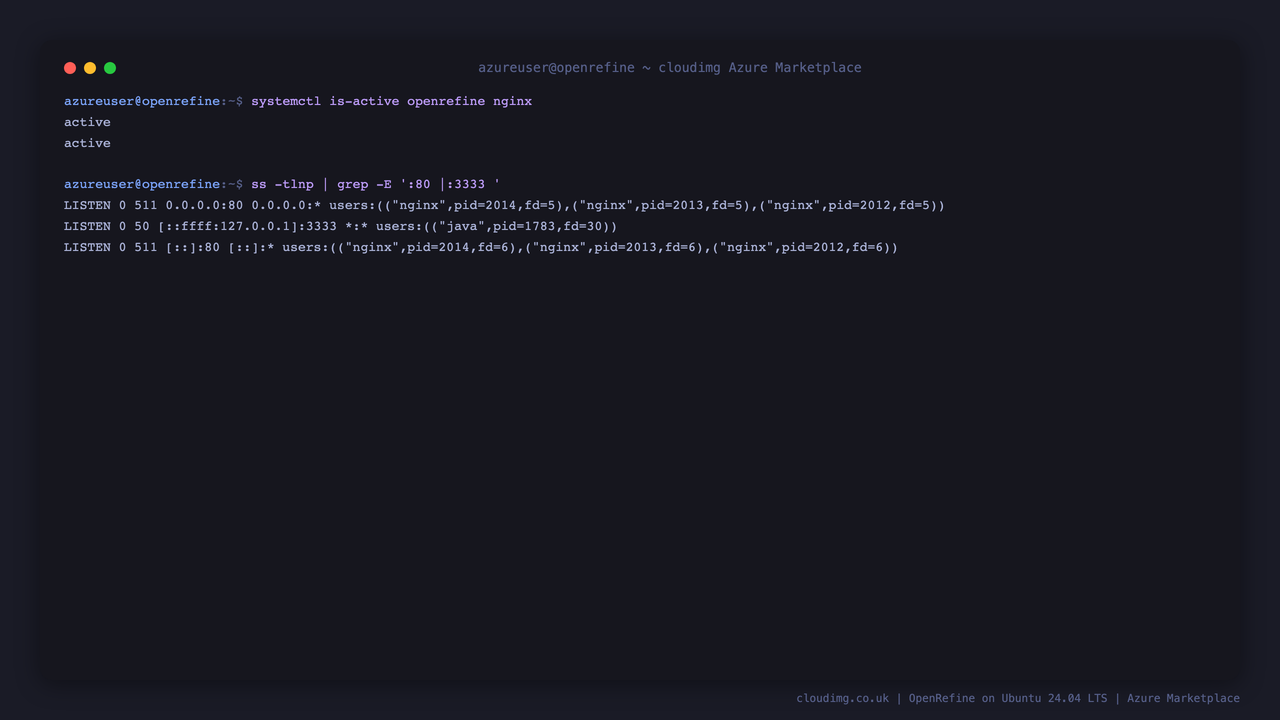Click the LISTEN line for [::]:80
The image size is (1280, 720).
481,247
